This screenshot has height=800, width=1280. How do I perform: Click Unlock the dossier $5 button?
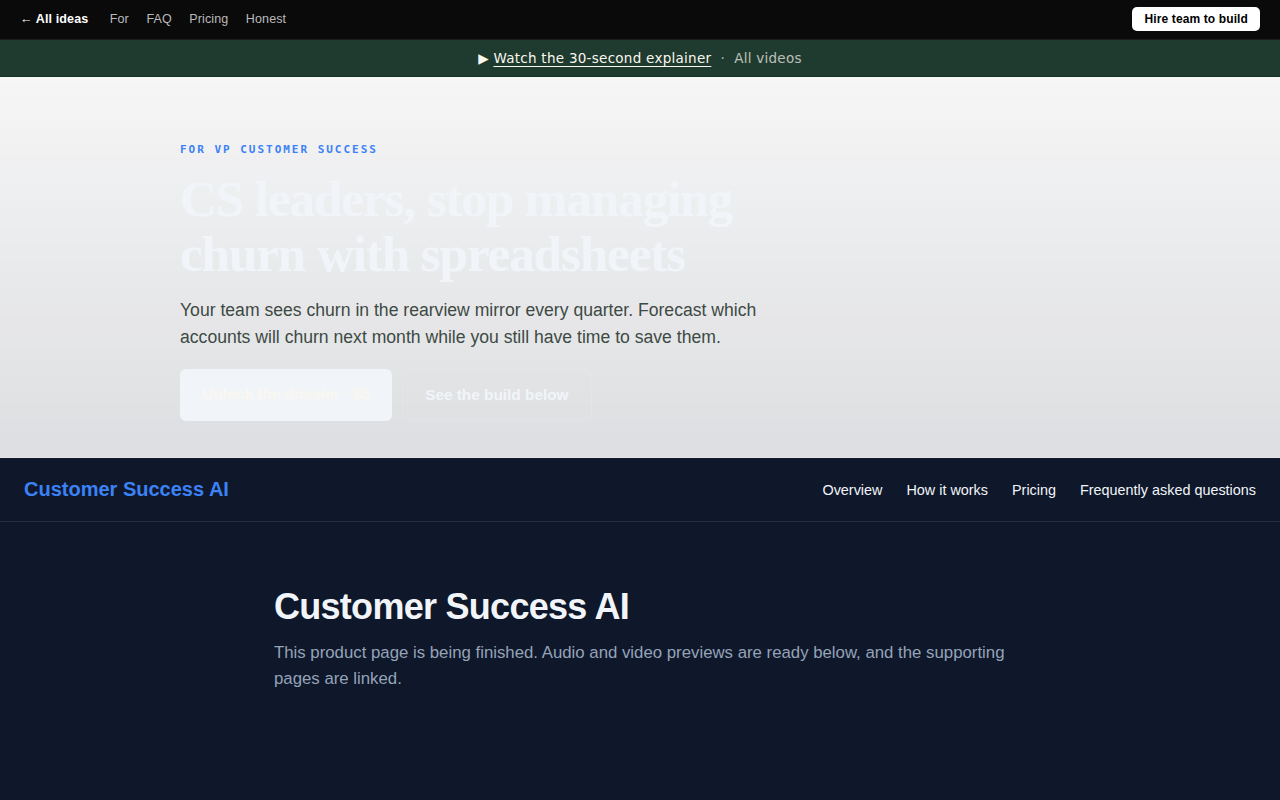tap(286, 395)
